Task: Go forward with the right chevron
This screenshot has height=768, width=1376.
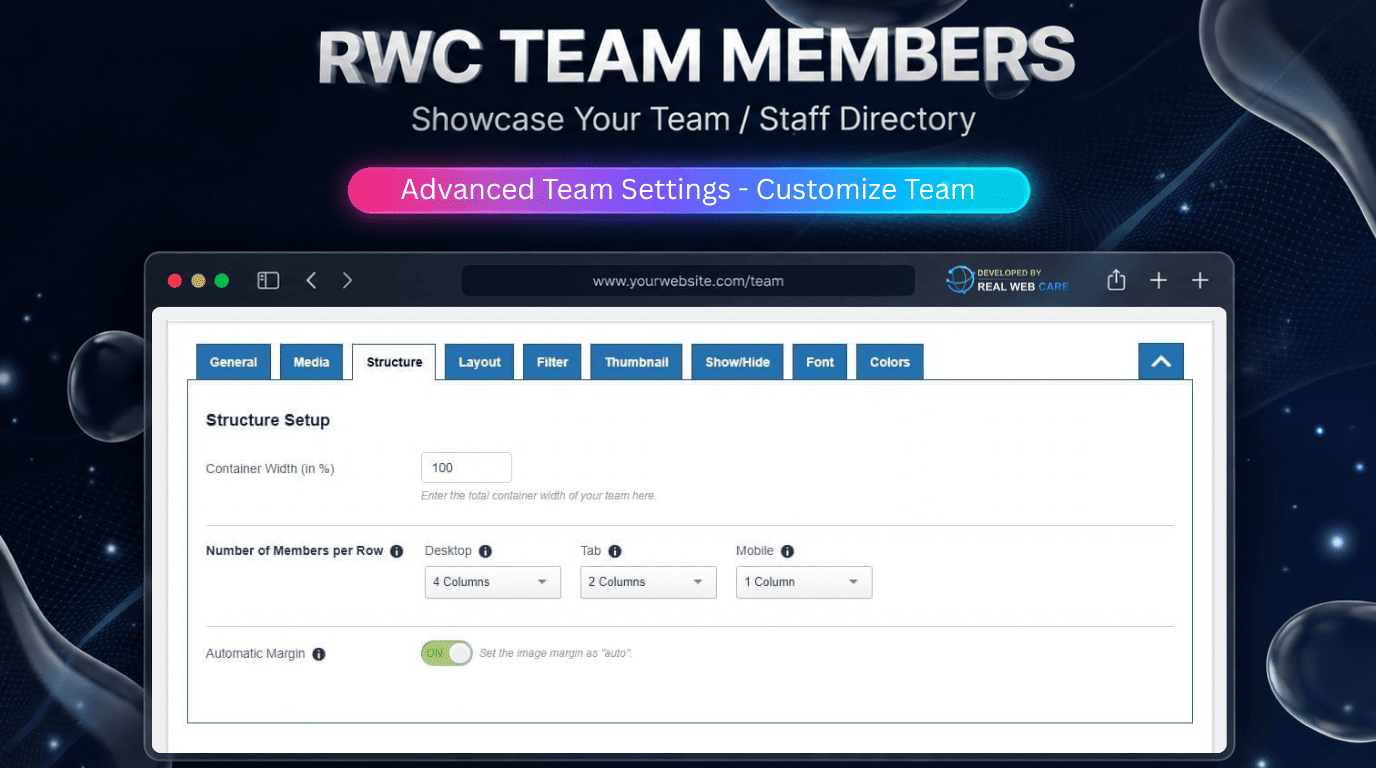Action: coord(347,281)
